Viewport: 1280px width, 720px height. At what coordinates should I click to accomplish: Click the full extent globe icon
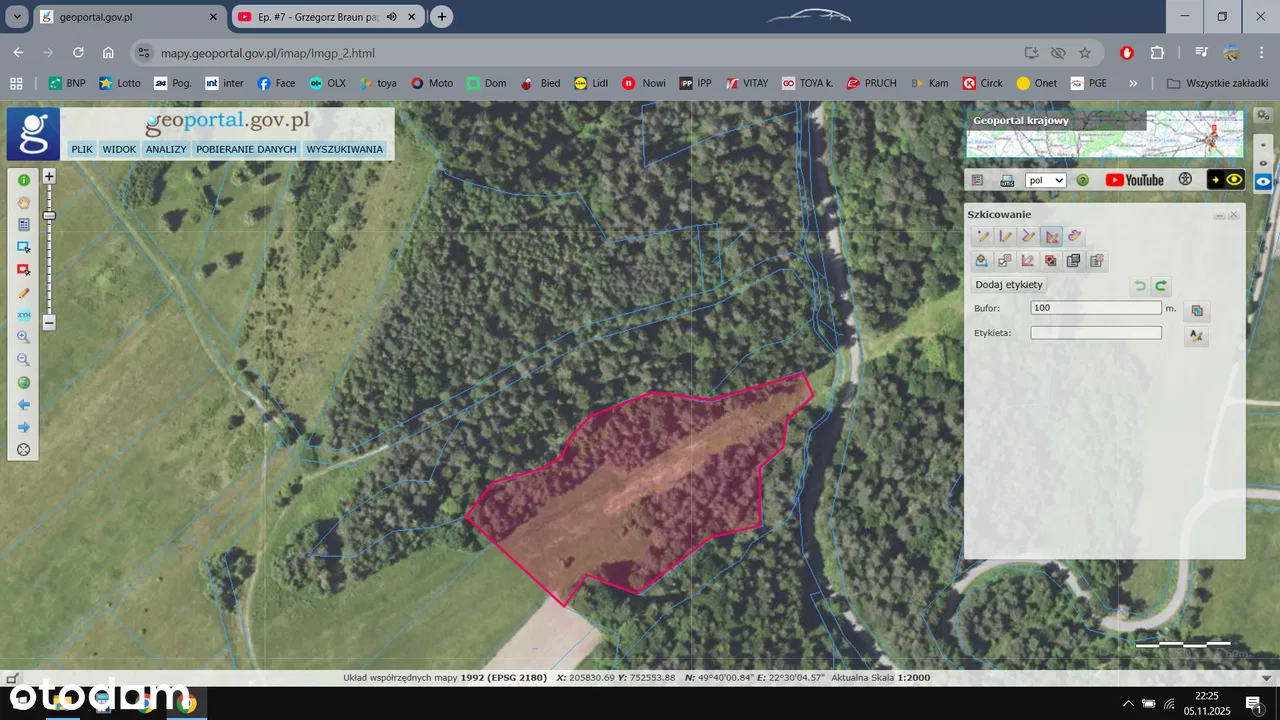[x=24, y=382]
